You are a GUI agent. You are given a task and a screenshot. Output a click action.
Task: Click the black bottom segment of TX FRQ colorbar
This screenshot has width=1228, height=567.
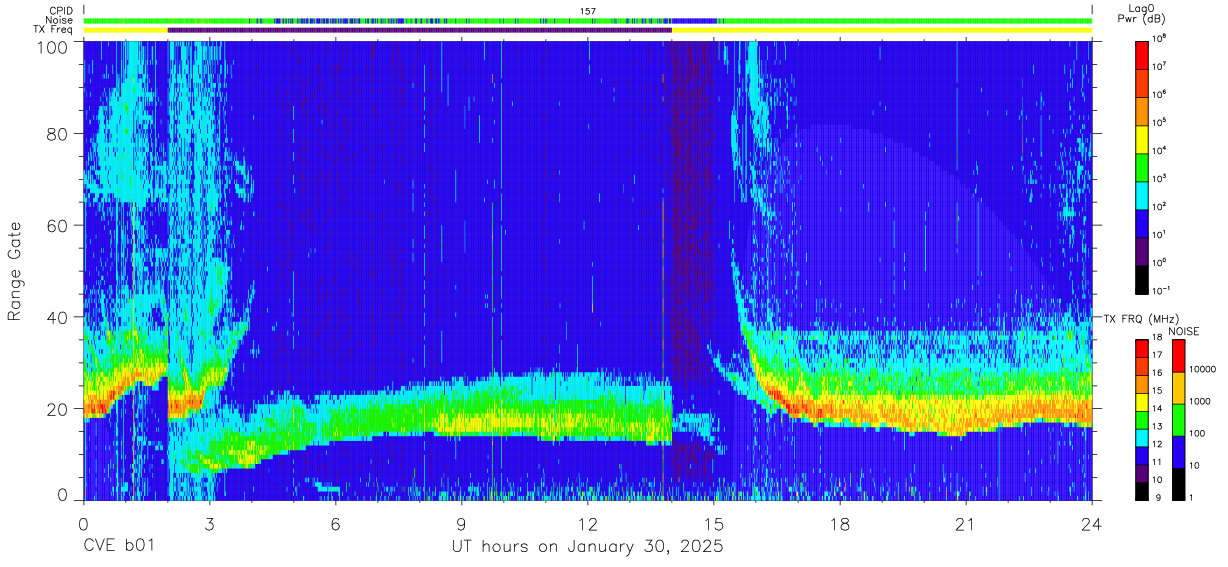(x=1143, y=492)
